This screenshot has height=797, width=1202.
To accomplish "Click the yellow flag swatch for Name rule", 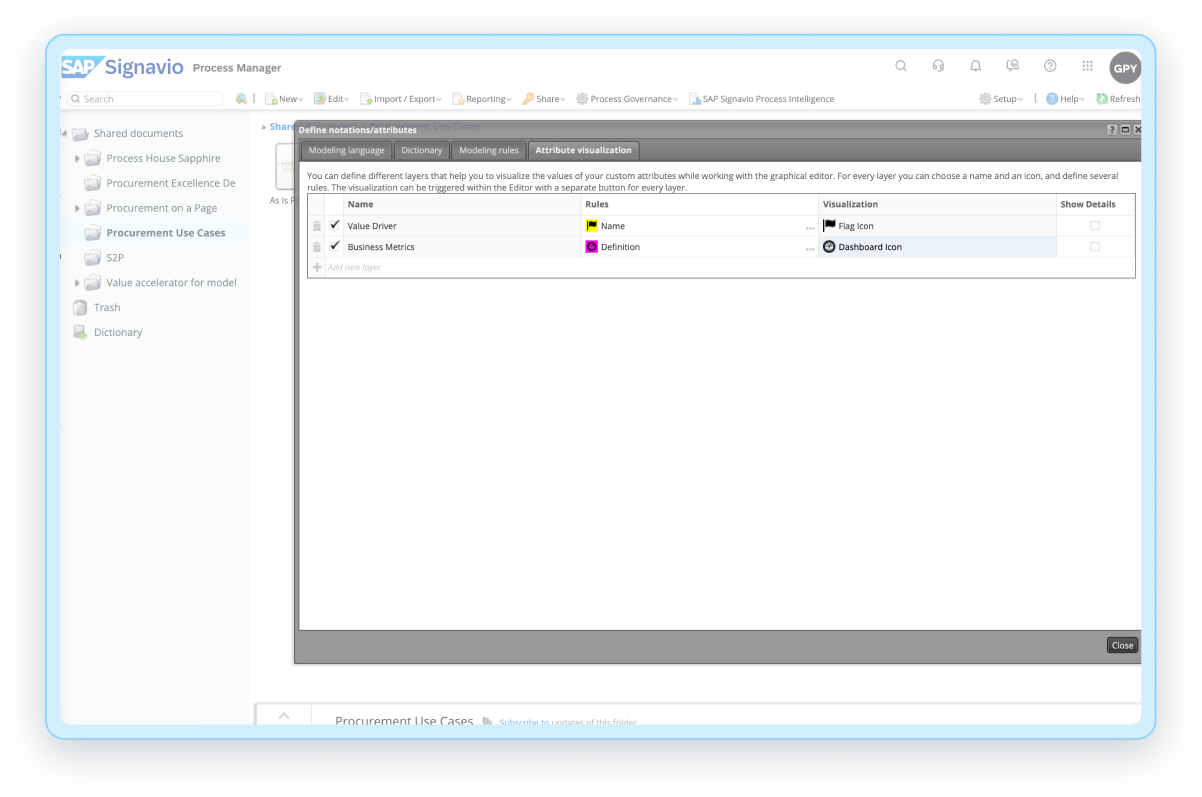I will (x=591, y=226).
